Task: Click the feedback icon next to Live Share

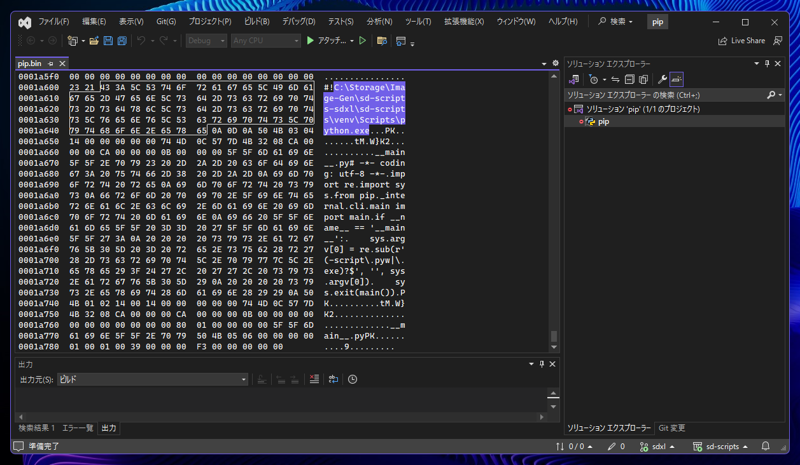Action: [778, 40]
